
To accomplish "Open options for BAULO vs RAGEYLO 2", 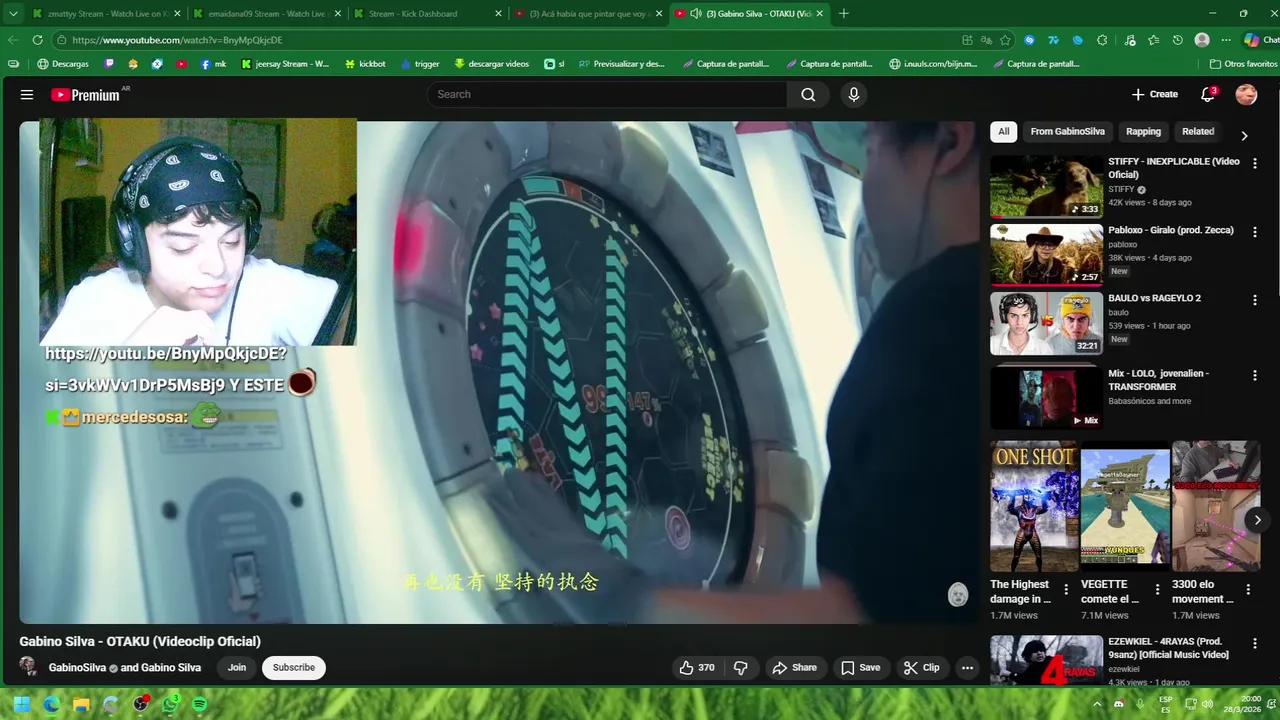I will click(x=1255, y=299).
